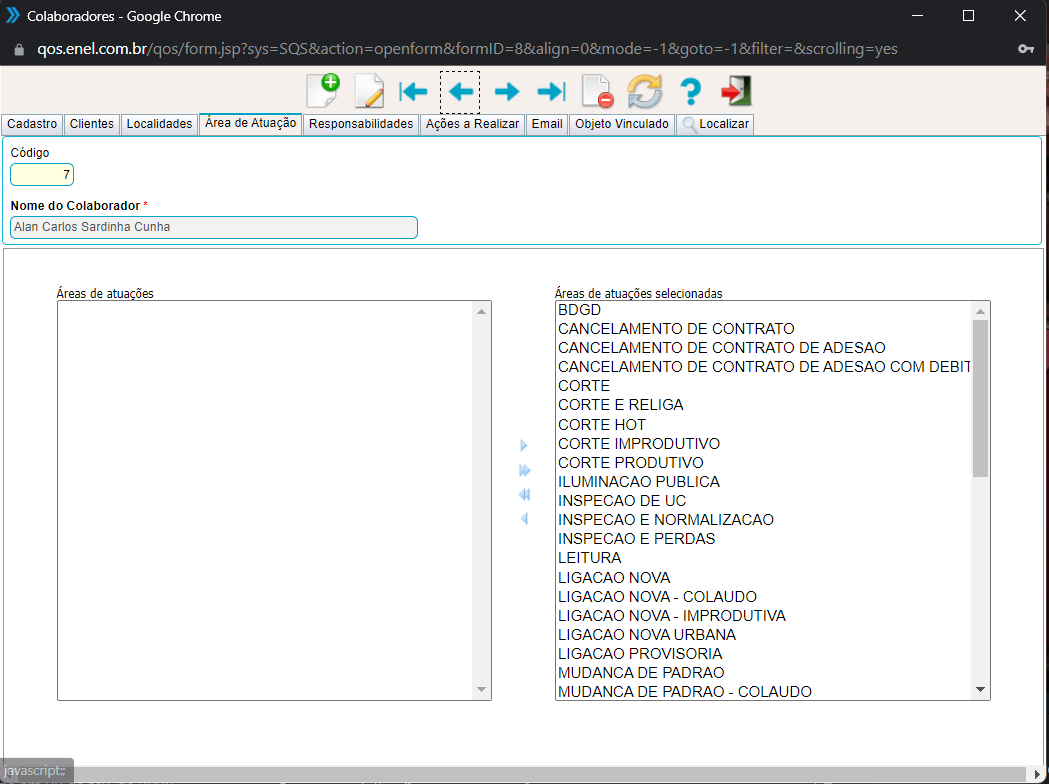This screenshot has width=1049, height=784.
Task: Open help with the question mark icon
Action: (690, 92)
